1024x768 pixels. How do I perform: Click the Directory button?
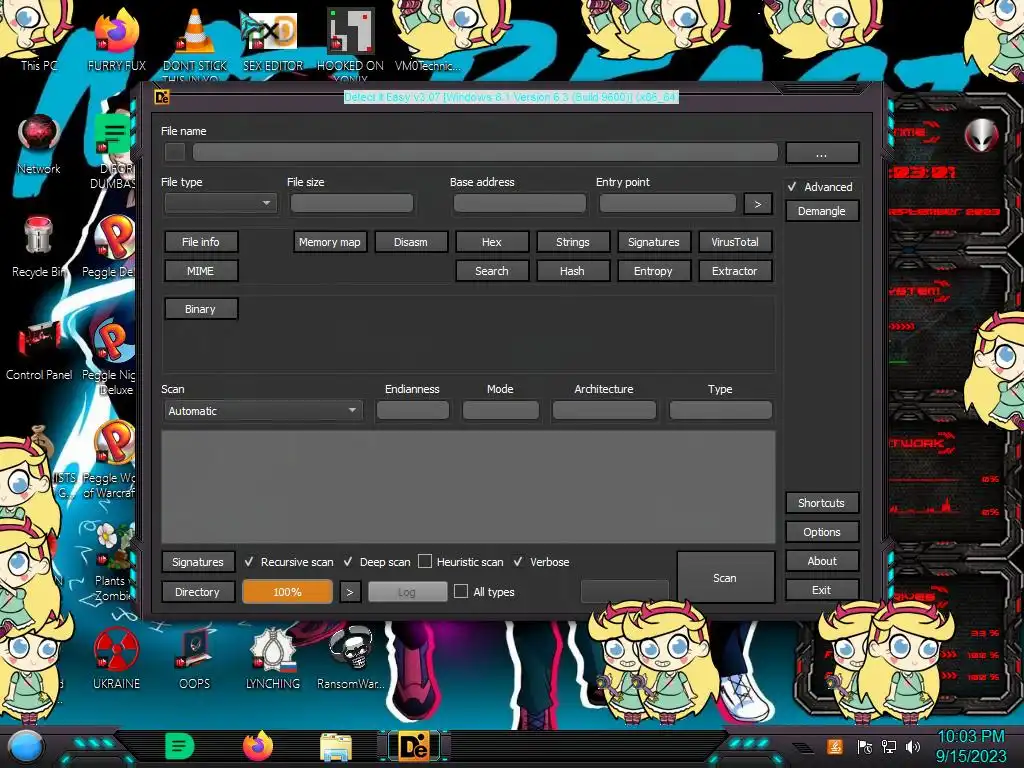coord(198,592)
